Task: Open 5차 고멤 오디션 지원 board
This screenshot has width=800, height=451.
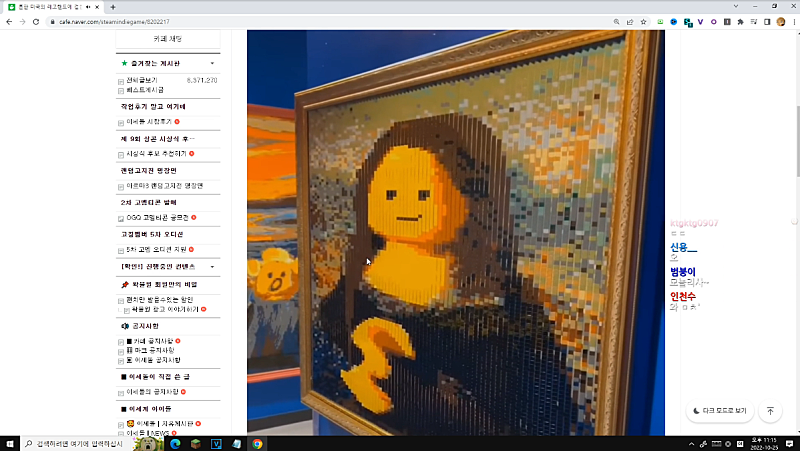Action: (x=156, y=249)
